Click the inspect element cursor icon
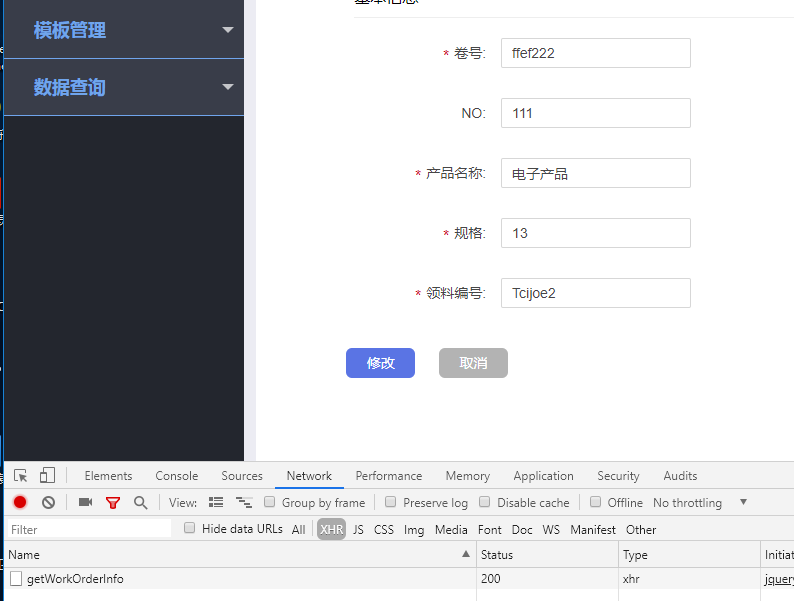 [21, 475]
